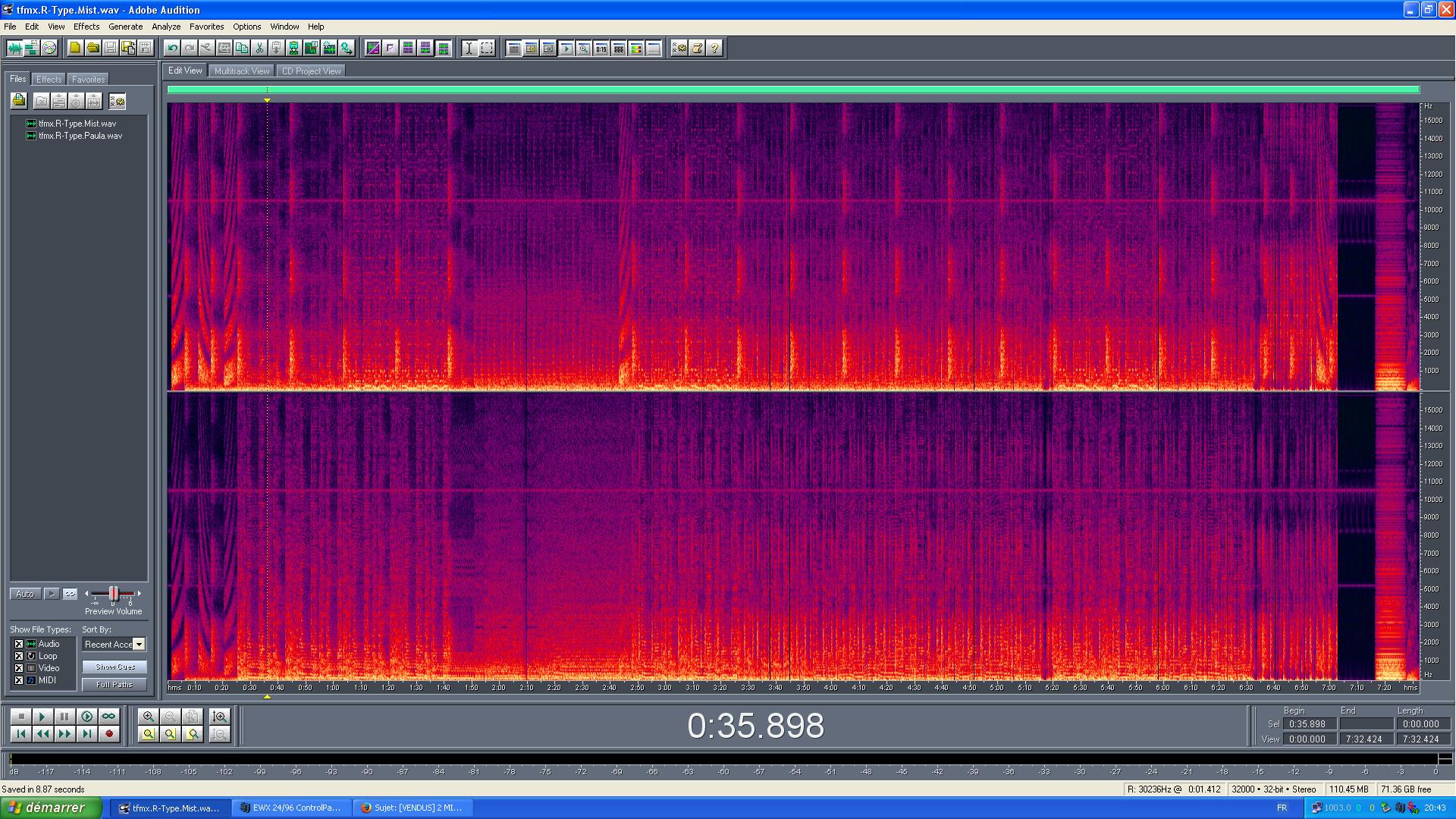The image size is (1456, 819).
Task: Fast forward the playback cursor
Action: 64,734
